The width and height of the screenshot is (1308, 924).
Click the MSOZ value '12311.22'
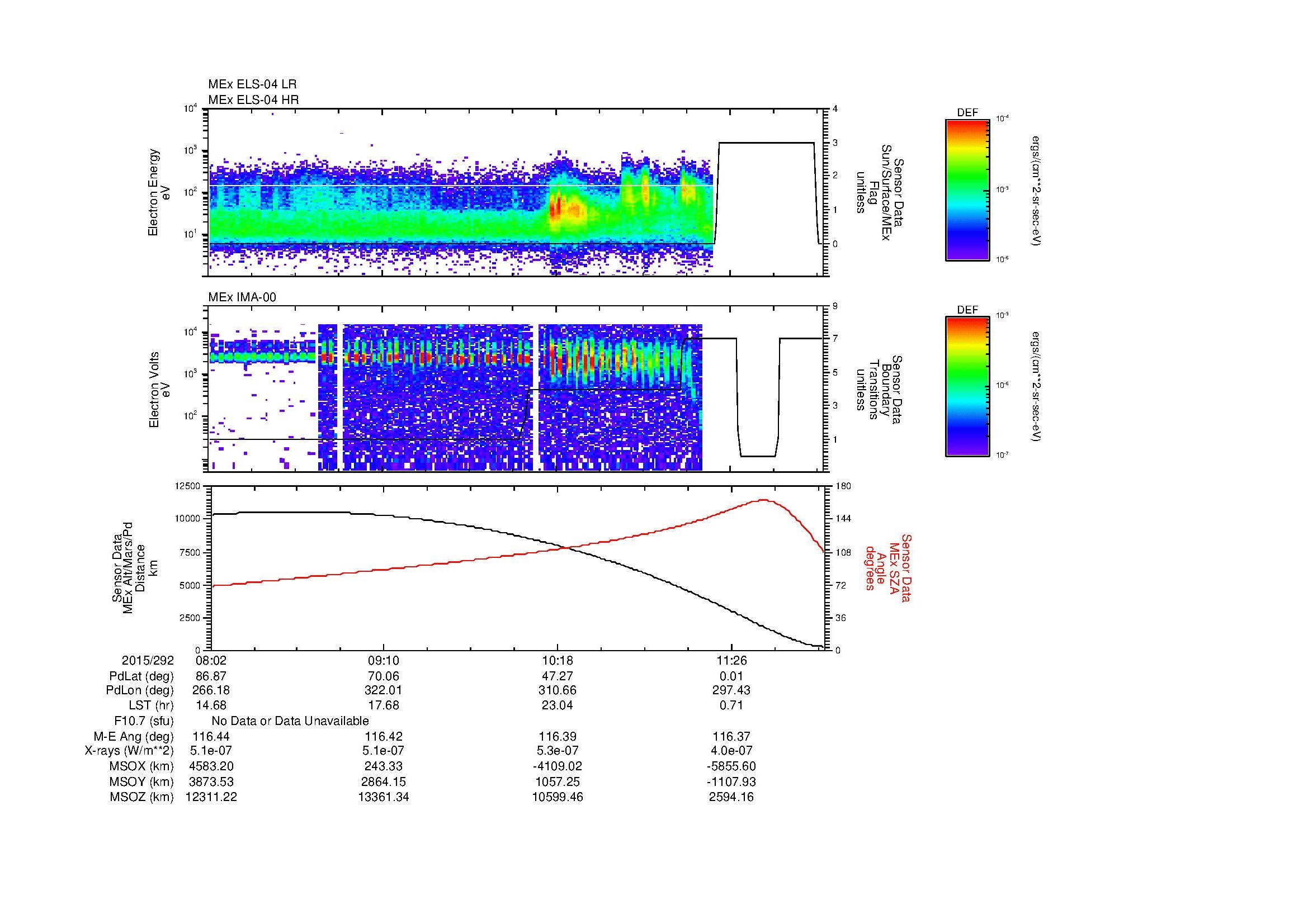[211, 797]
